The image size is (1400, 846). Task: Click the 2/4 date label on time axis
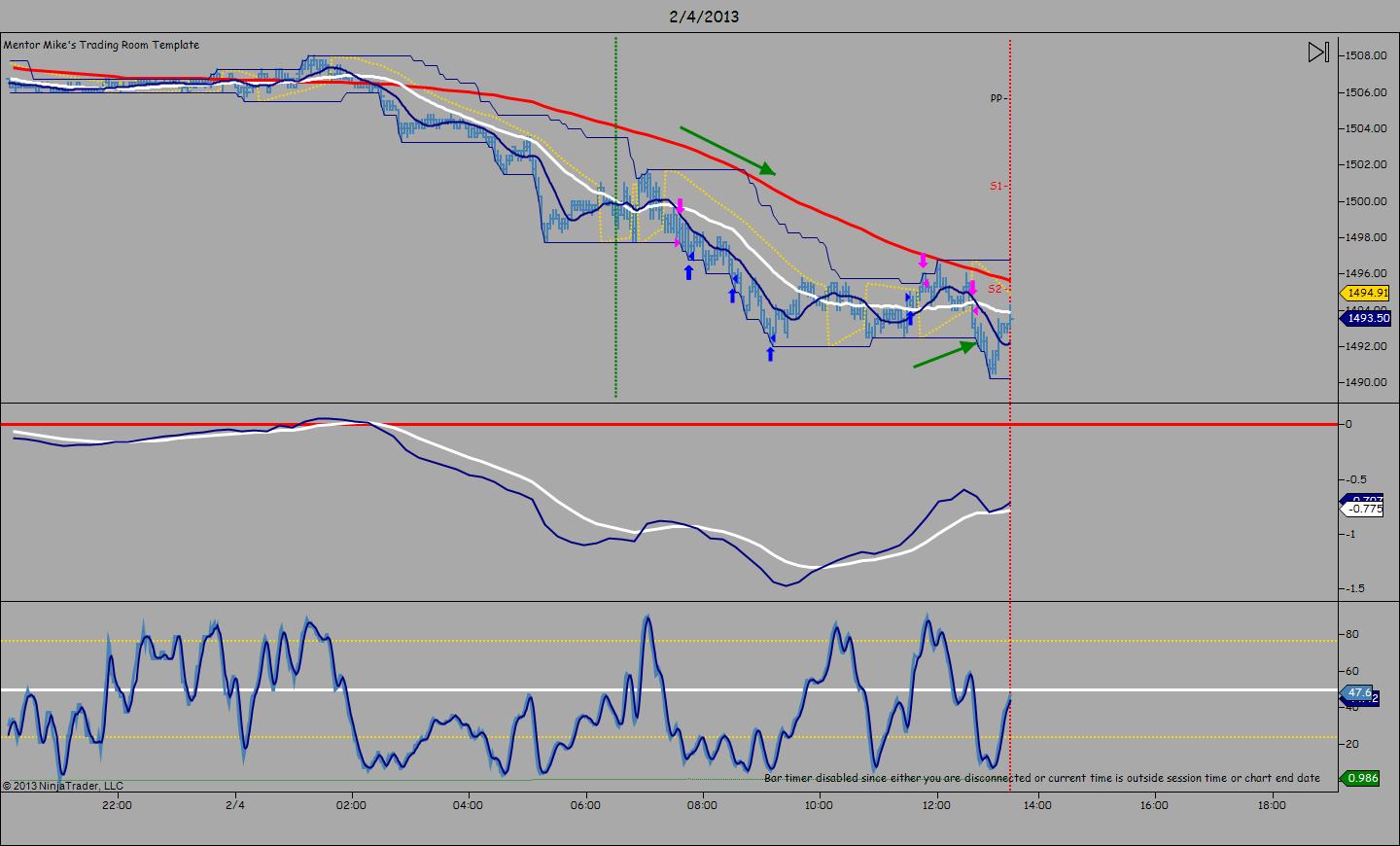235,805
